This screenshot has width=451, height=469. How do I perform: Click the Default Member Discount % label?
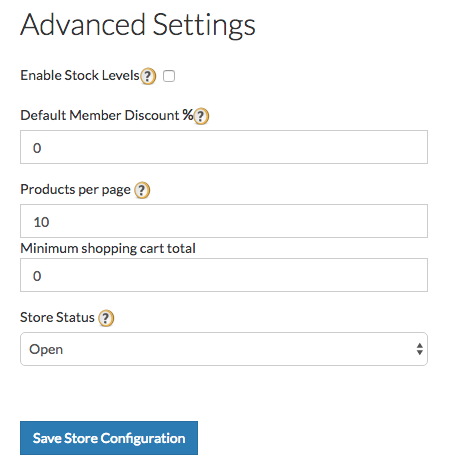coord(107,115)
